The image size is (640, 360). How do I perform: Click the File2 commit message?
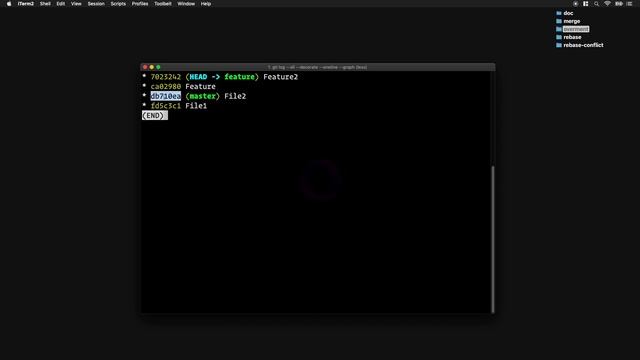[x=235, y=96]
